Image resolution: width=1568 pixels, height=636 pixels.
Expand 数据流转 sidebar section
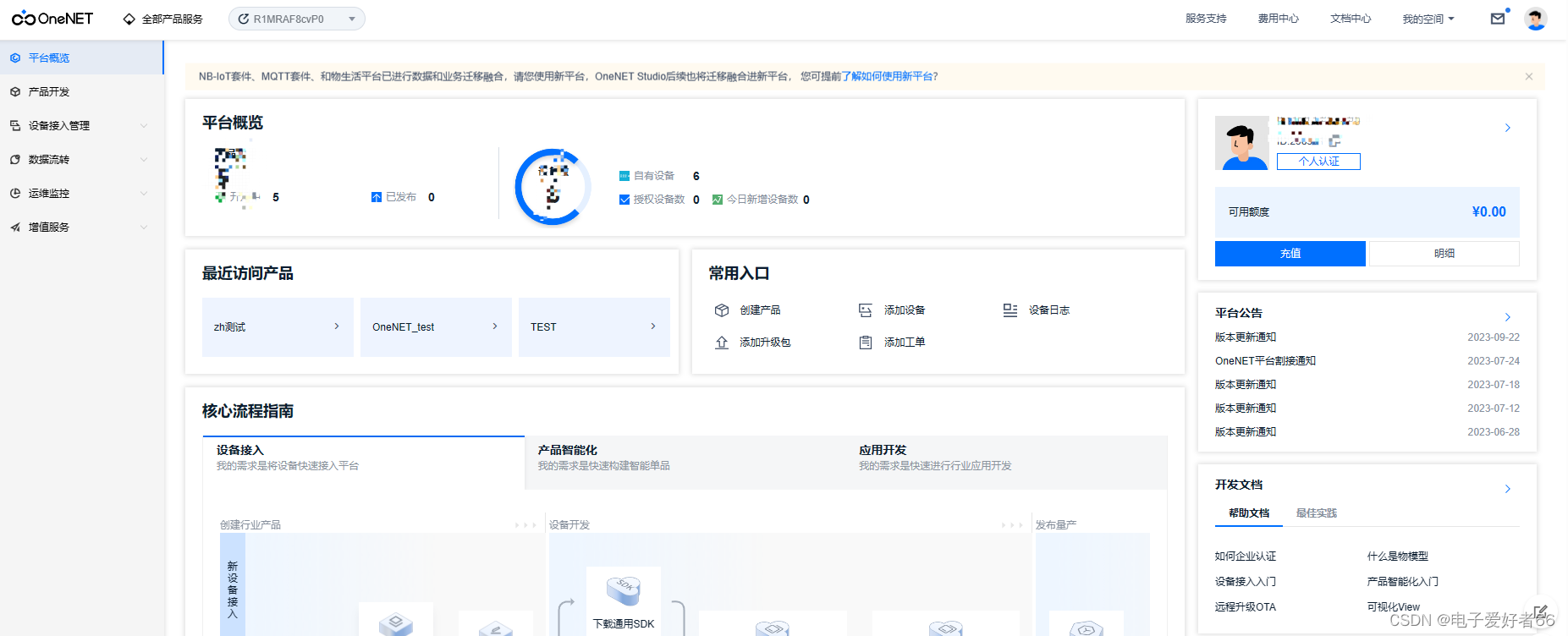tap(144, 159)
